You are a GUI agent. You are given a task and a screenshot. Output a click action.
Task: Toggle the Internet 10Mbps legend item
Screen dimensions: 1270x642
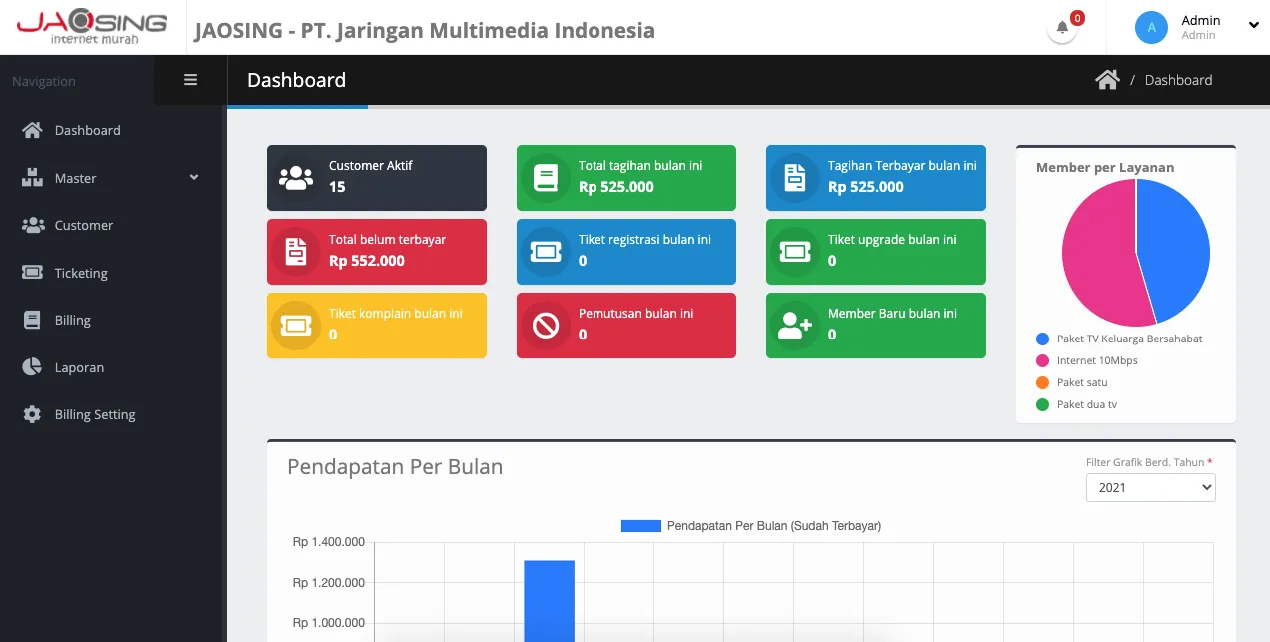click(1087, 360)
